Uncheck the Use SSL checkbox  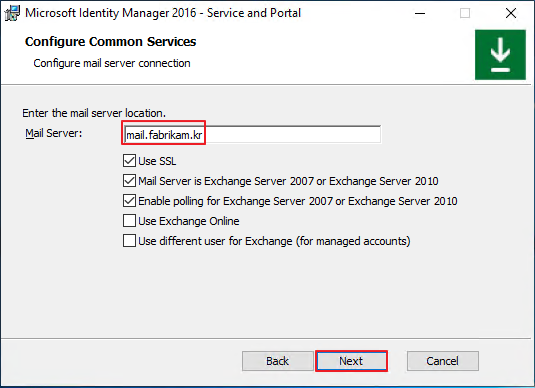coord(129,160)
